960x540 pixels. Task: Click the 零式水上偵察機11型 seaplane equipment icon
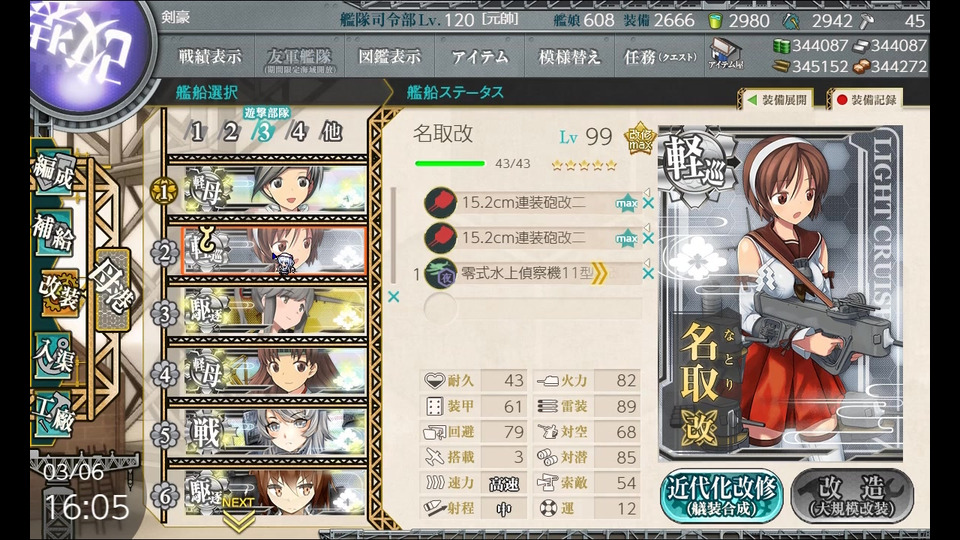440,274
